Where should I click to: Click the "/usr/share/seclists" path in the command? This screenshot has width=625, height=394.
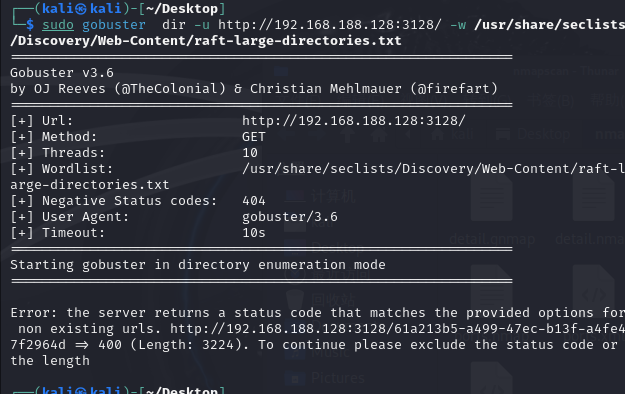549,25
